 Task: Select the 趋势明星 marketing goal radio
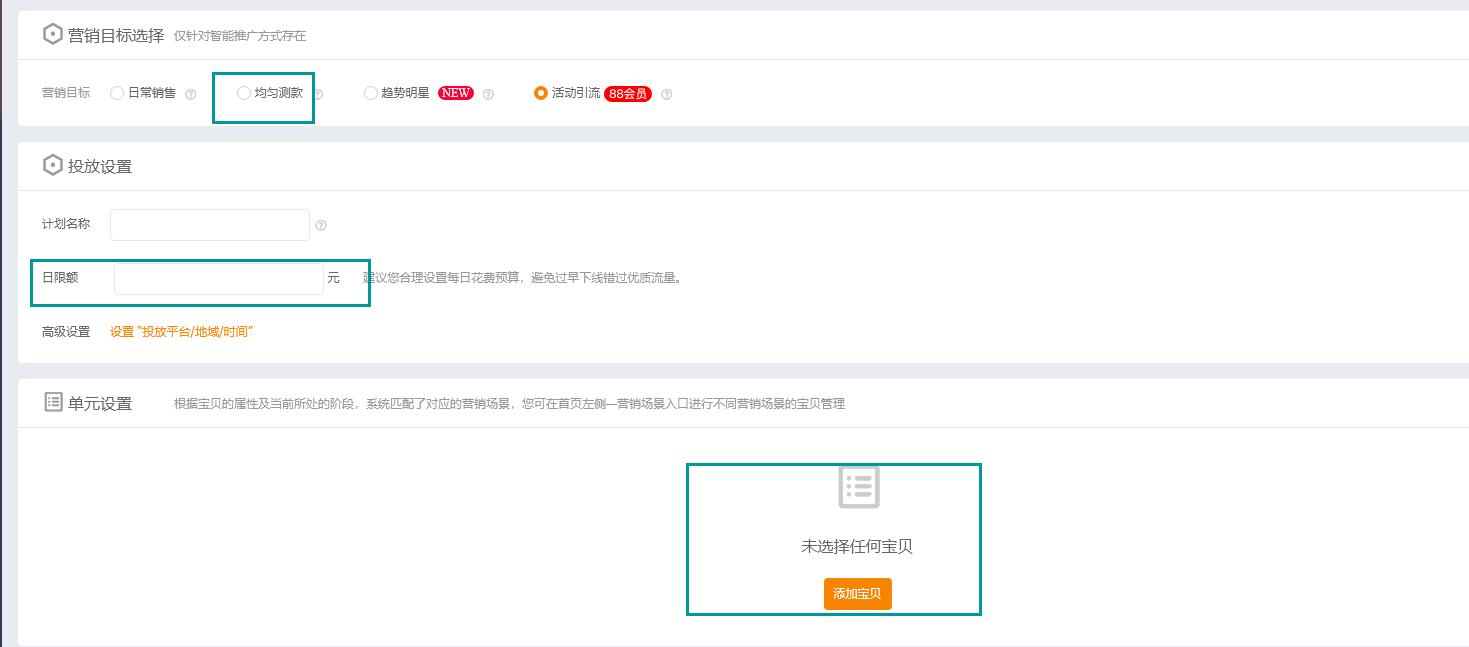[x=370, y=92]
